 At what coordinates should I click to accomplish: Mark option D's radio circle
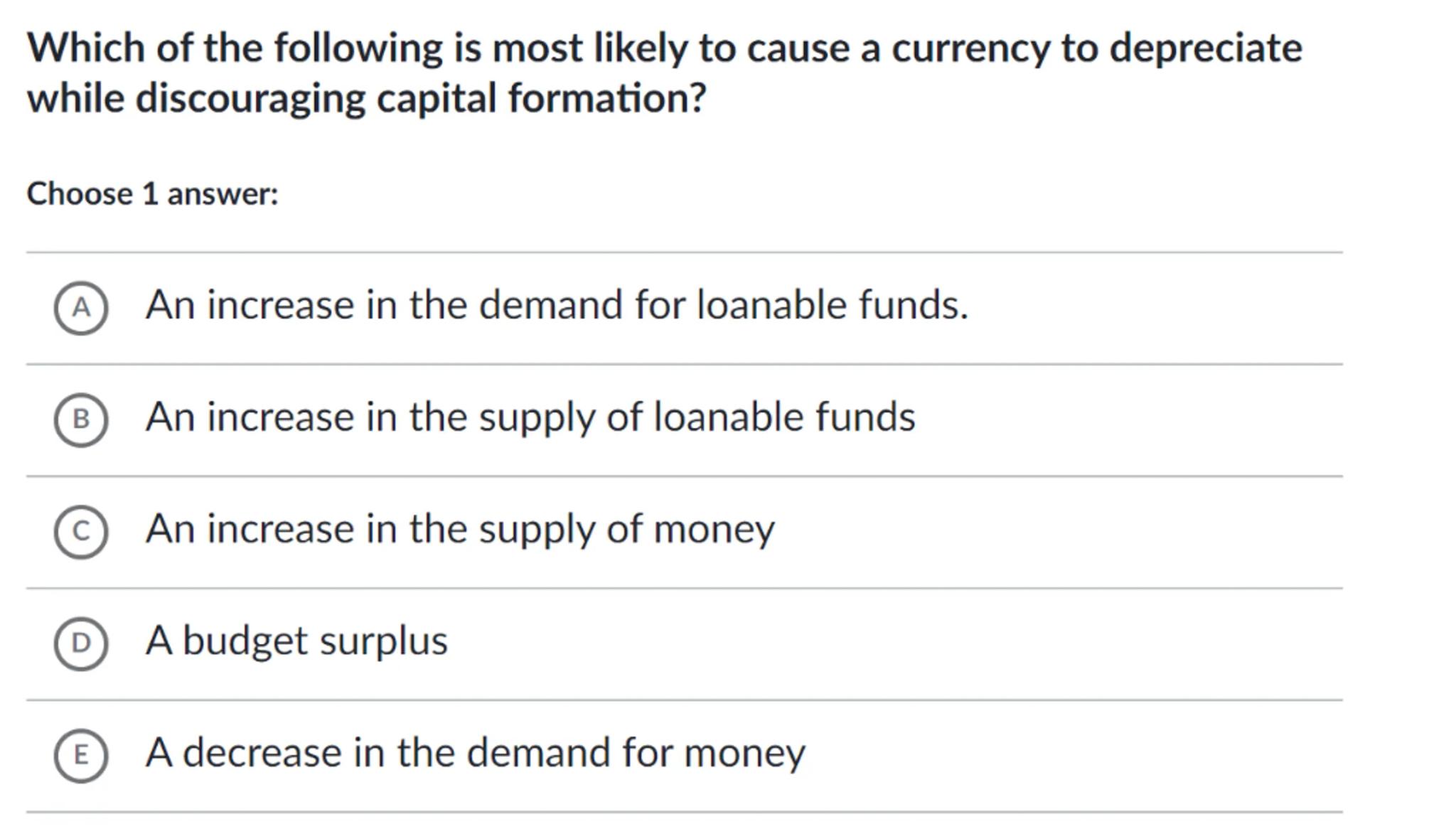81,643
